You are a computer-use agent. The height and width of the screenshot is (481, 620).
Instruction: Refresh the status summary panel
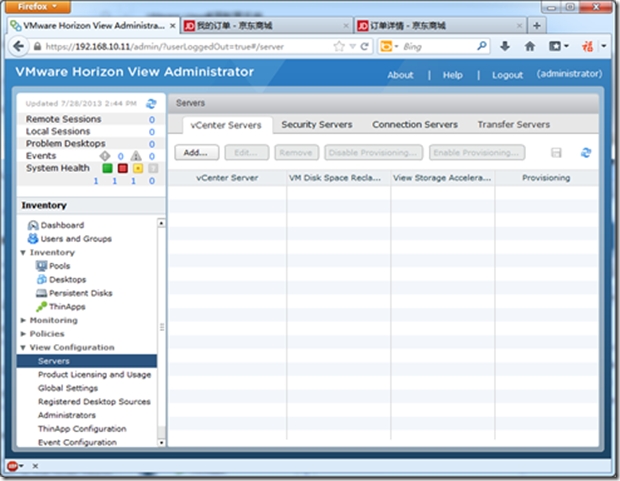coord(151,104)
